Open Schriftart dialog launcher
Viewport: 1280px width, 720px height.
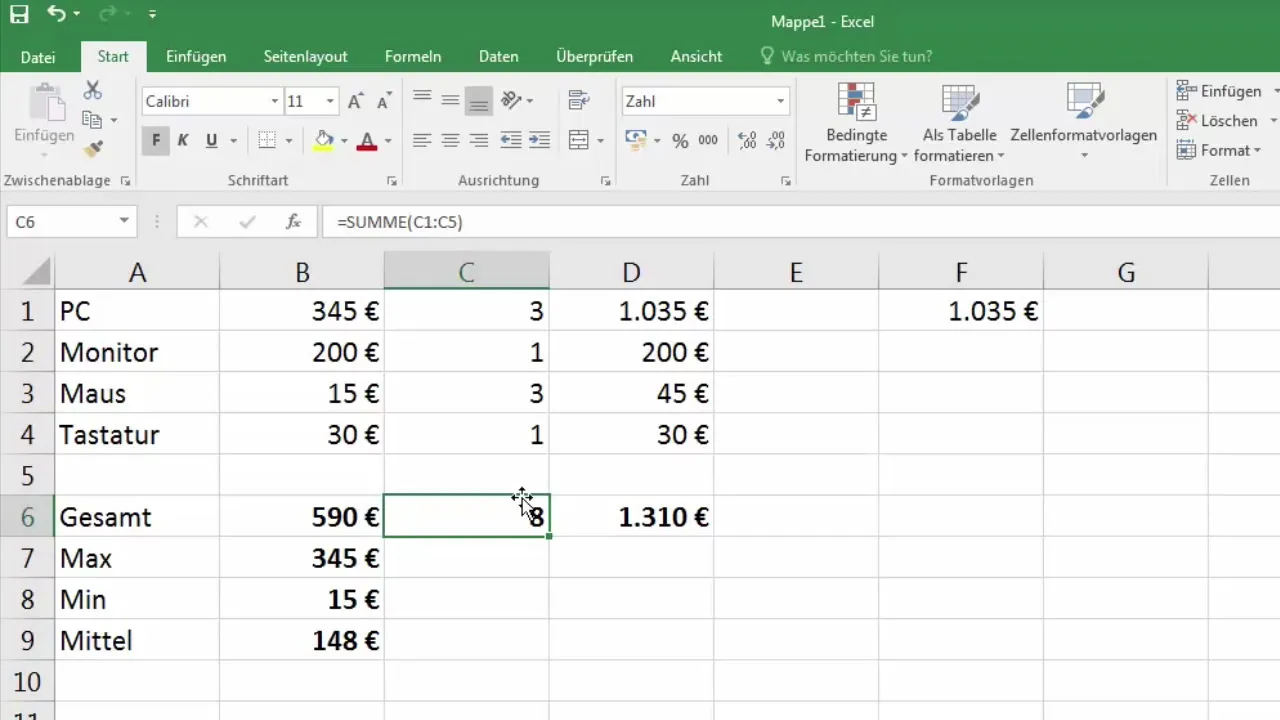[392, 181]
